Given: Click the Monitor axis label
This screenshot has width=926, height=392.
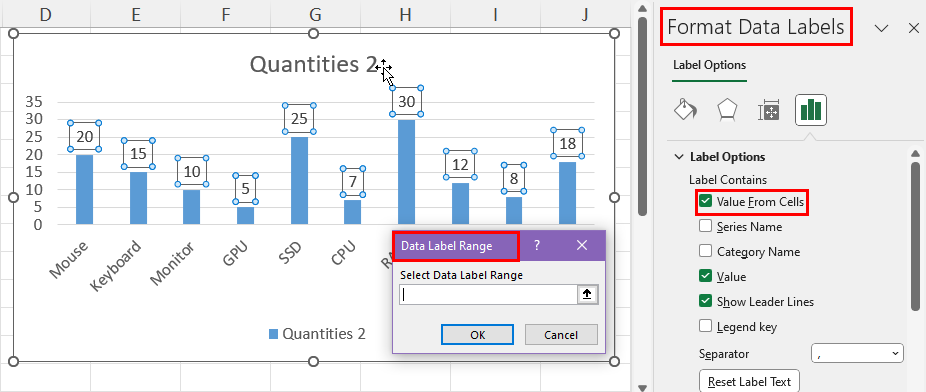Looking at the screenshot, I should 172,263.
